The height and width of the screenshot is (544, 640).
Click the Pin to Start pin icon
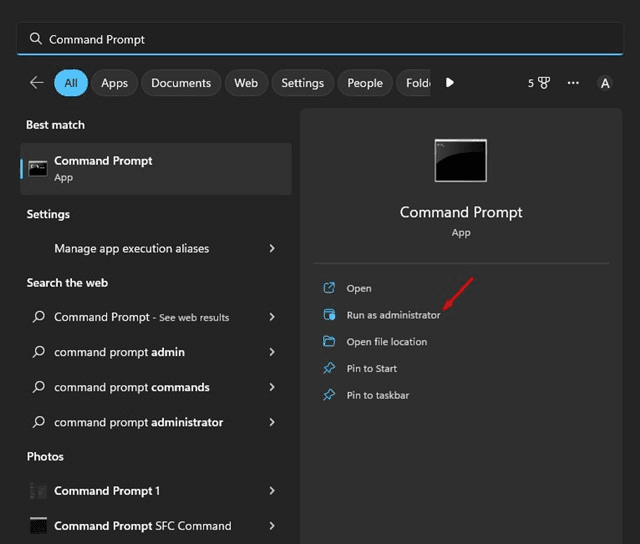point(329,368)
